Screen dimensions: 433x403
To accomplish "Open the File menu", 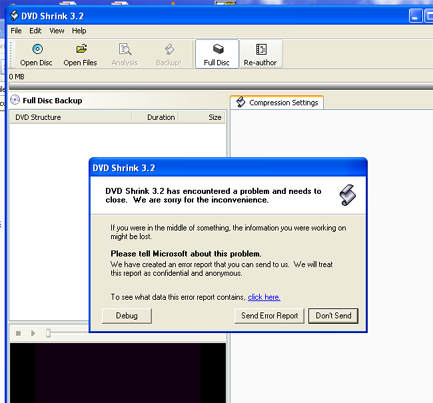I will tap(16, 31).
